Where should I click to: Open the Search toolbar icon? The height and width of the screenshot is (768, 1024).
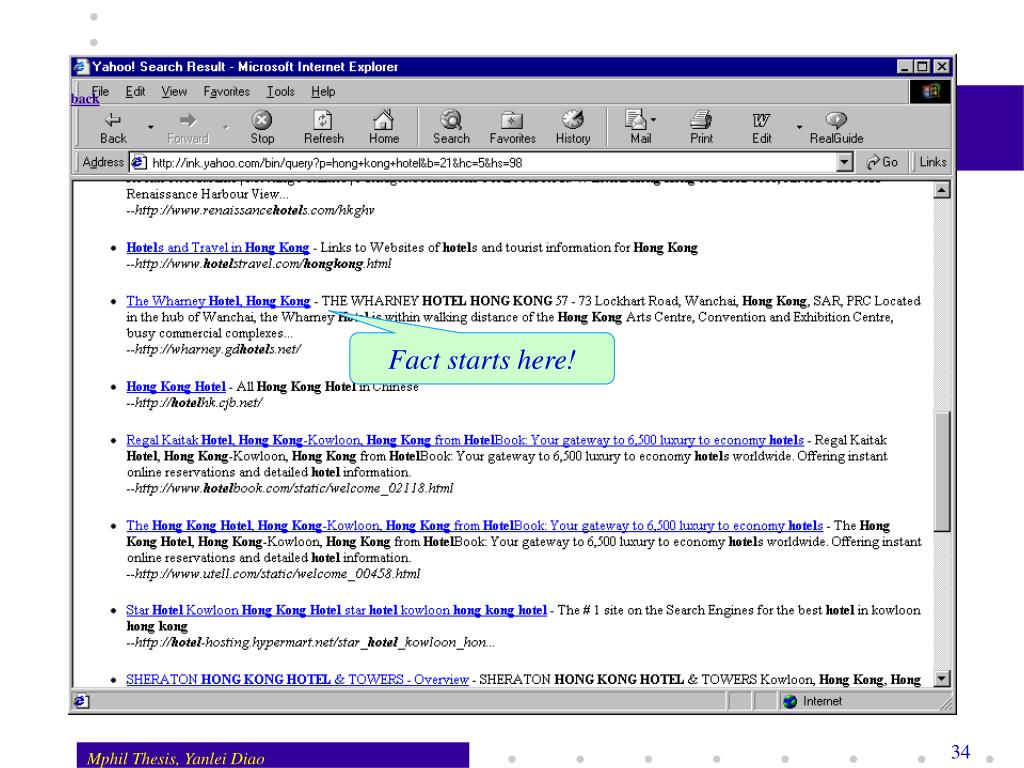click(451, 120)
